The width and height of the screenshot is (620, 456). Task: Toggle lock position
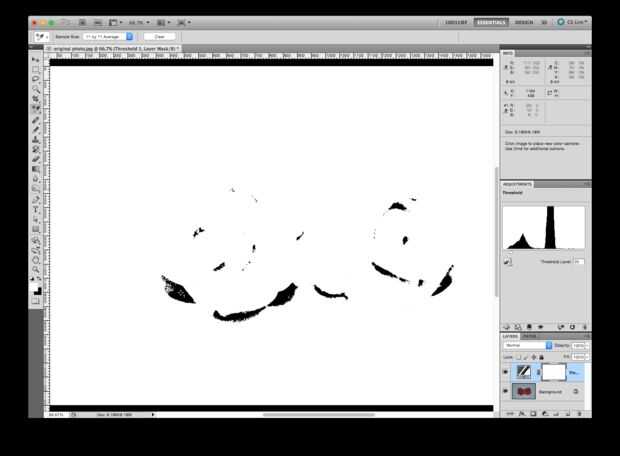pos(533,357)
